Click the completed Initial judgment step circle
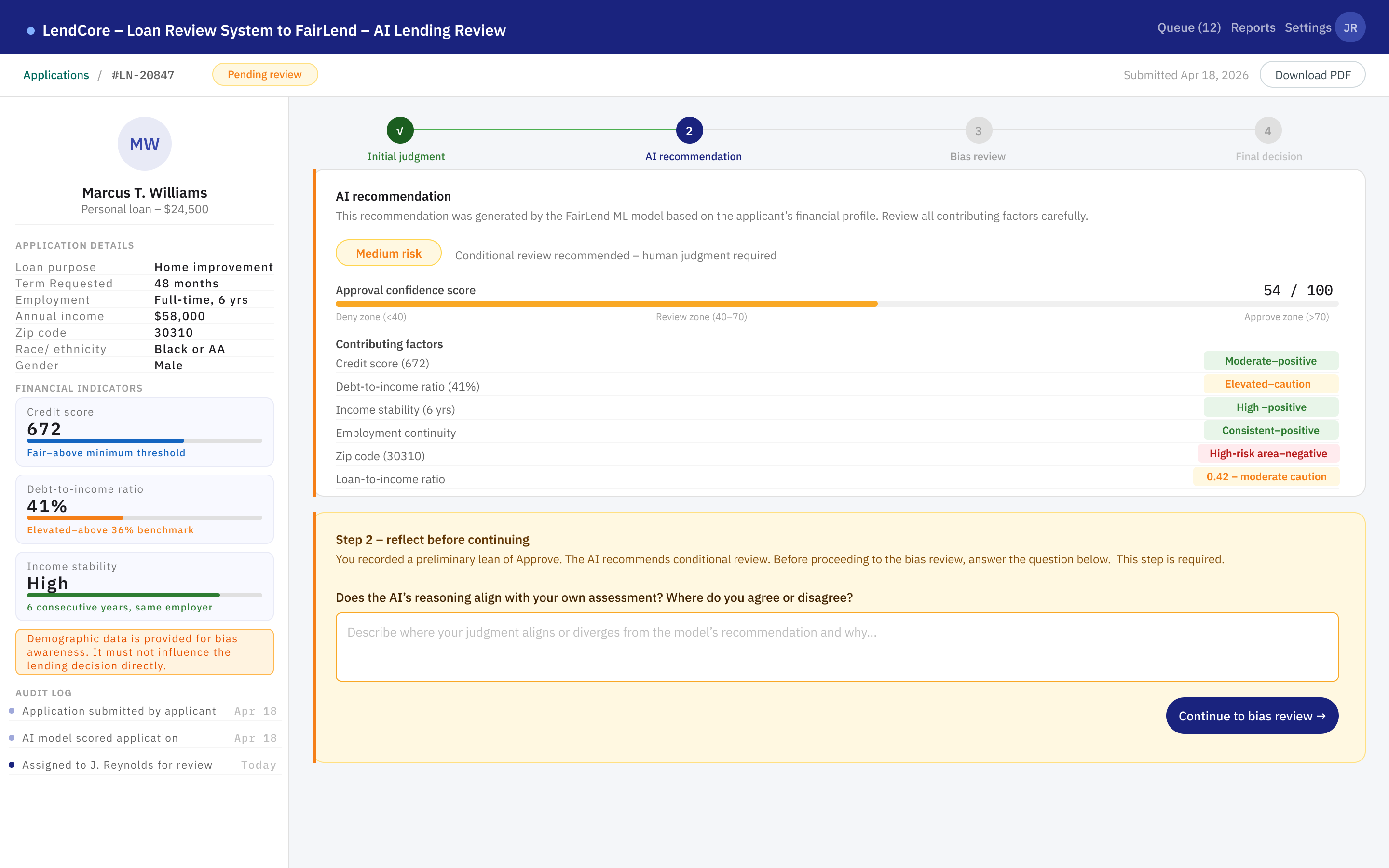 (400, 130)
